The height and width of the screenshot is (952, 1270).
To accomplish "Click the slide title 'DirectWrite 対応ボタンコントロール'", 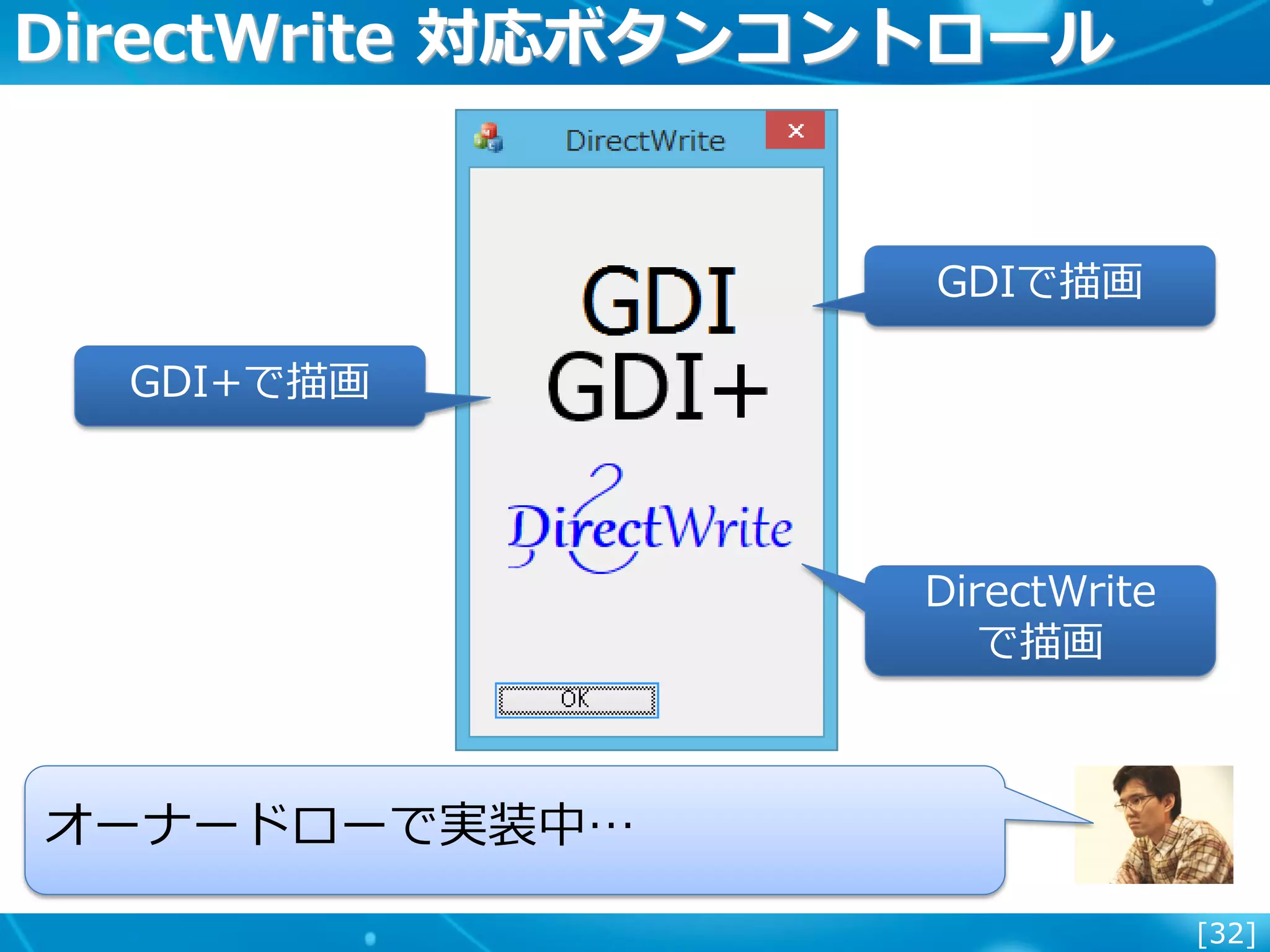I will pos(564,38).
